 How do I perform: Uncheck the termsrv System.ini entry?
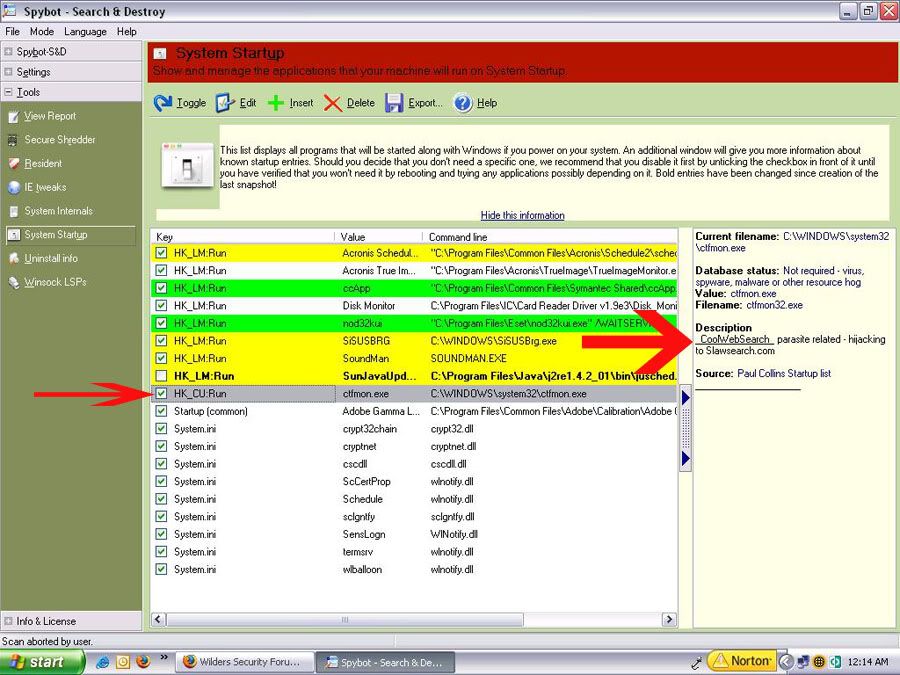(x=161, y=552)
